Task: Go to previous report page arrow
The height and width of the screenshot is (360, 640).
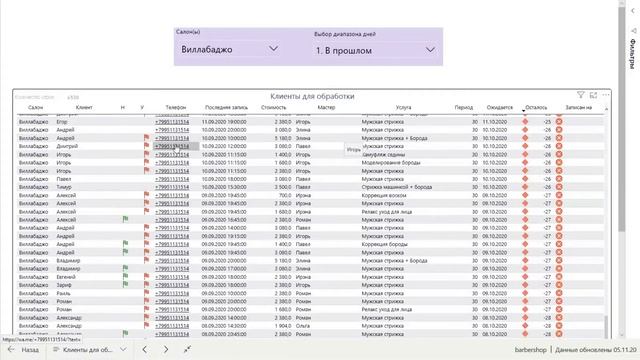Action: pos(144,349)
